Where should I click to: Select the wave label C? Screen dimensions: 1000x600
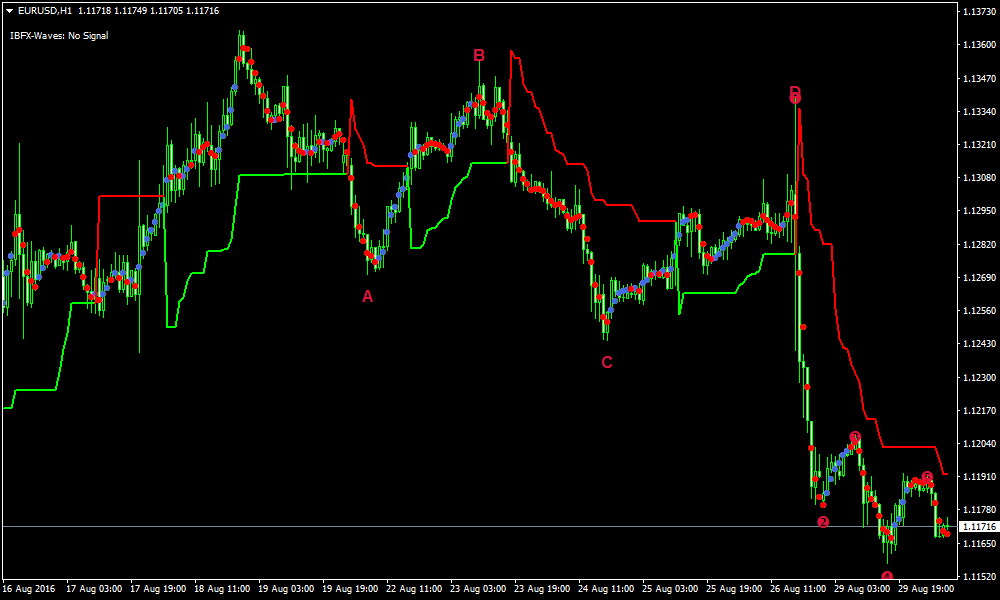coord(606,362)
